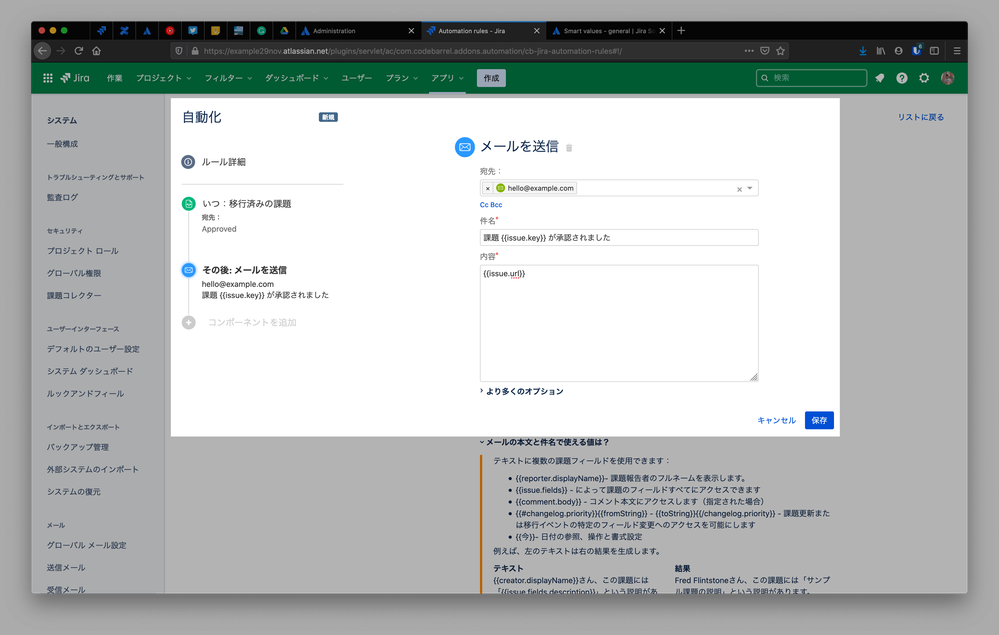Click the Bcc link under recipients
Image resolution: width=999 pixels, height=635 pixels.
coord(496,205)
